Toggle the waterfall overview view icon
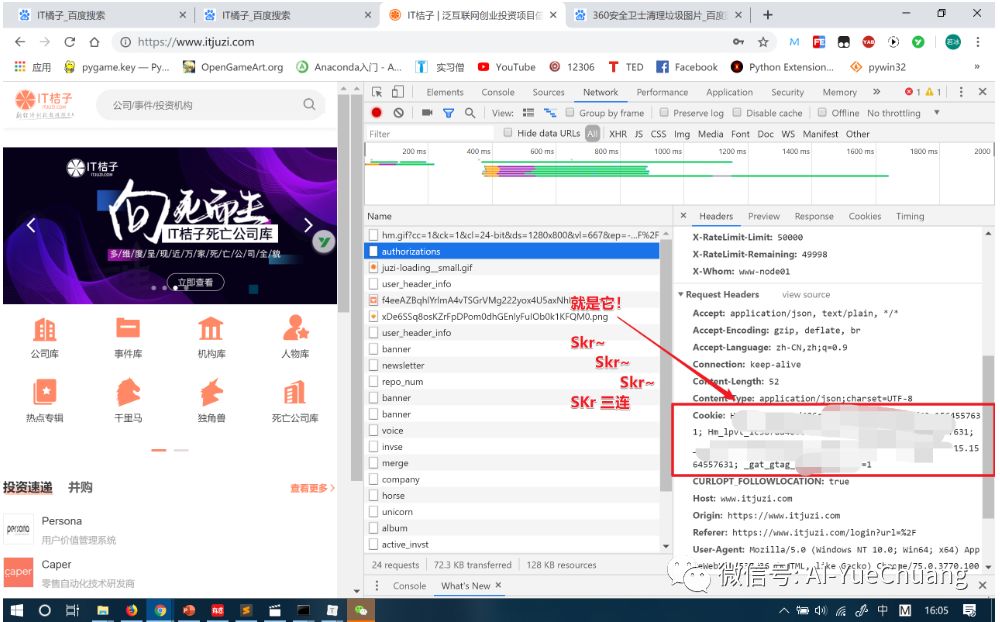The image size is (1000, 622). click(550, 113)
